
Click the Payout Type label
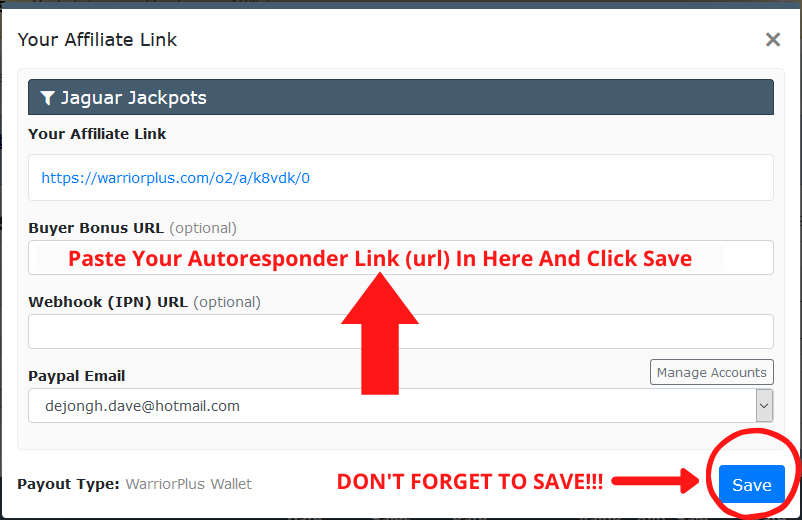pyautogui.click(x=69, y=484)
